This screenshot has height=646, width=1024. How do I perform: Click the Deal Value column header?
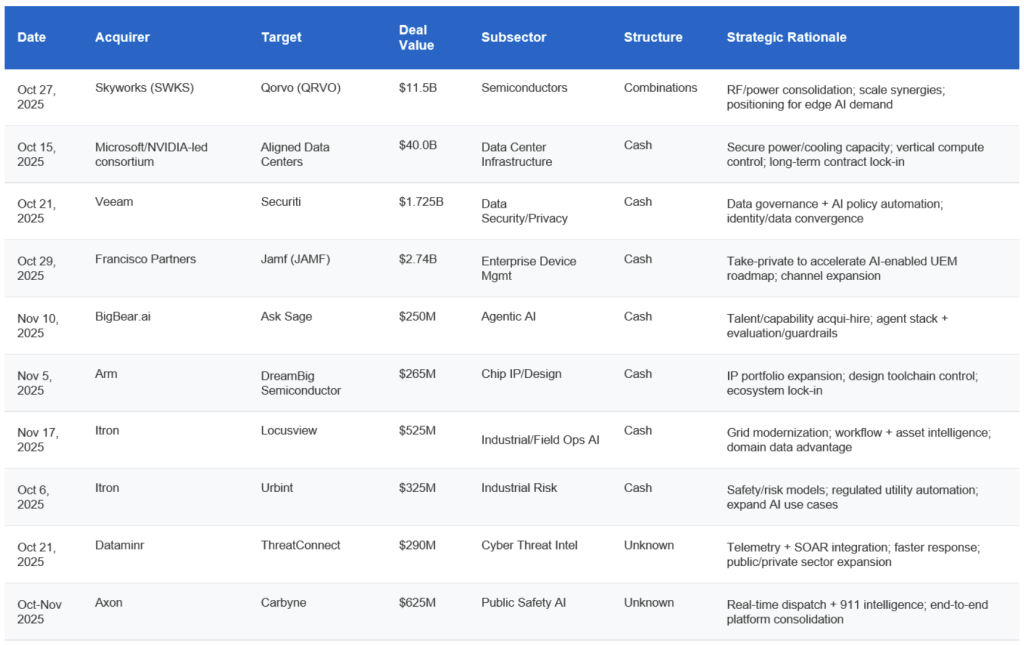click(x=416, y=37)
